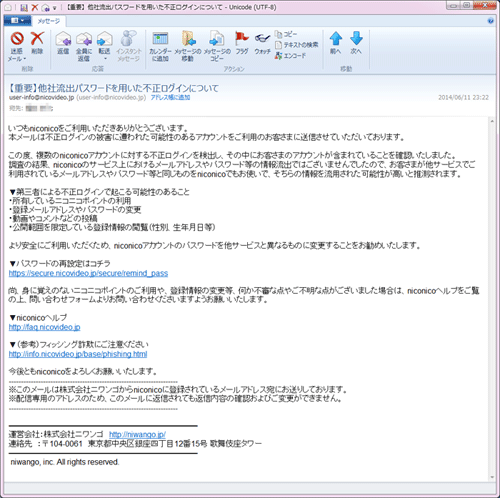Open the エンコード encoding option
The width and height of the screenshot is (500, 498).
tap(290, 56)
